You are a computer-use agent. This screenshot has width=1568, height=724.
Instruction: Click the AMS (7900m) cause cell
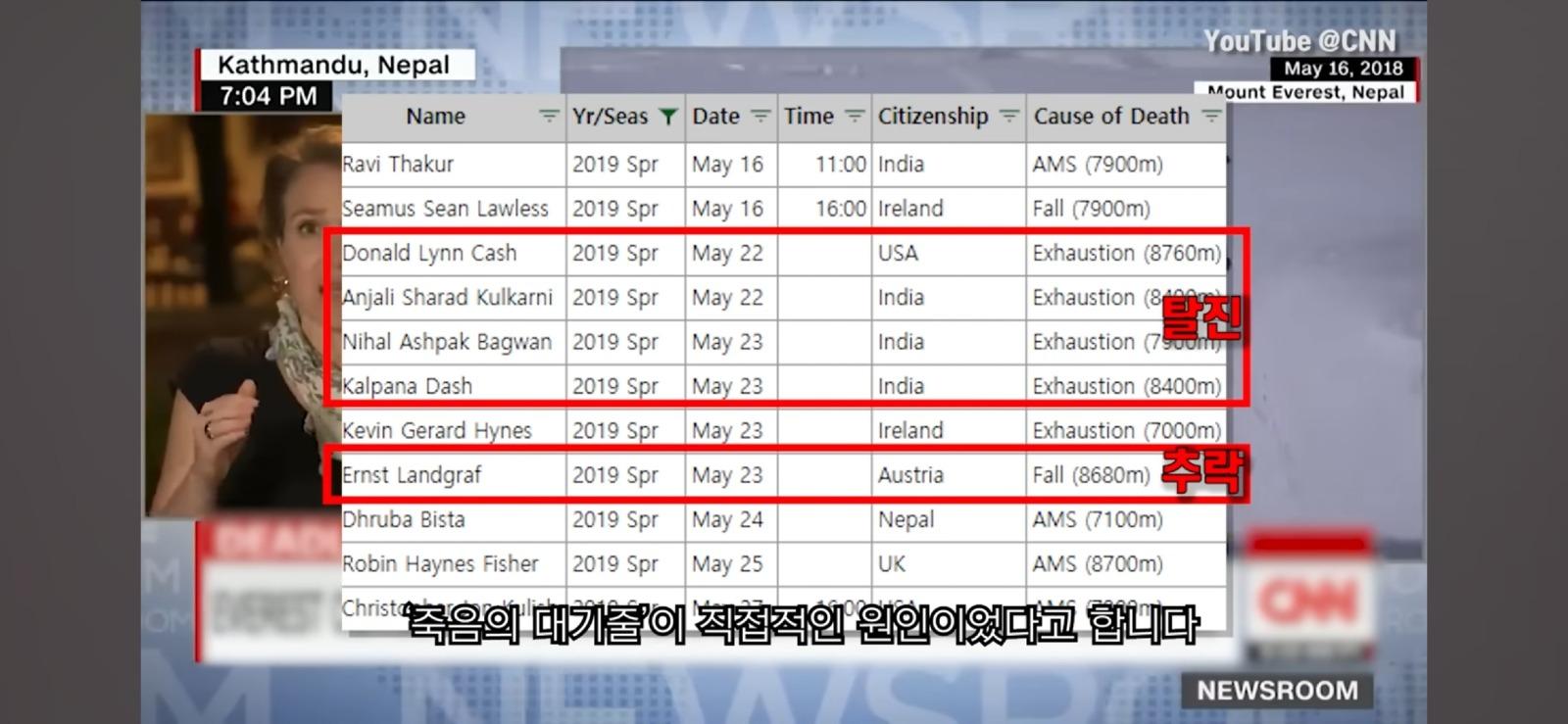coord(1126,165)
